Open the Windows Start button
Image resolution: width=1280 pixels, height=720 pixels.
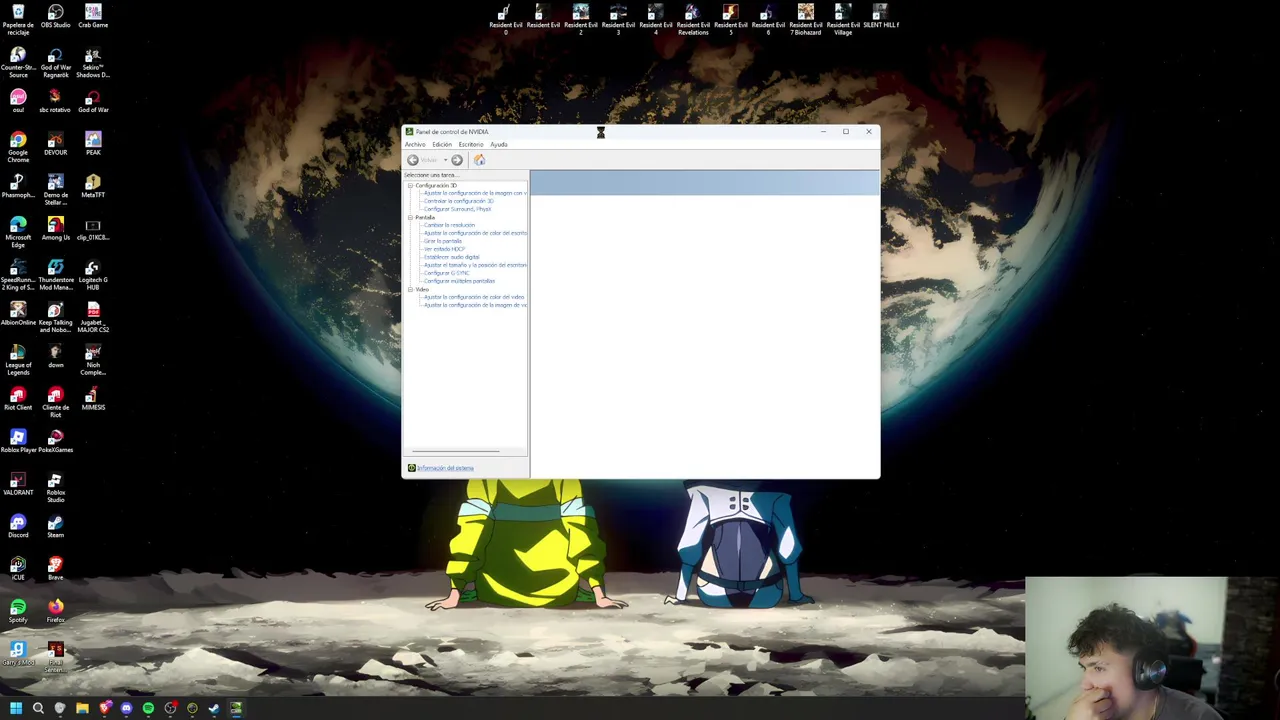[x=16, y=708]
